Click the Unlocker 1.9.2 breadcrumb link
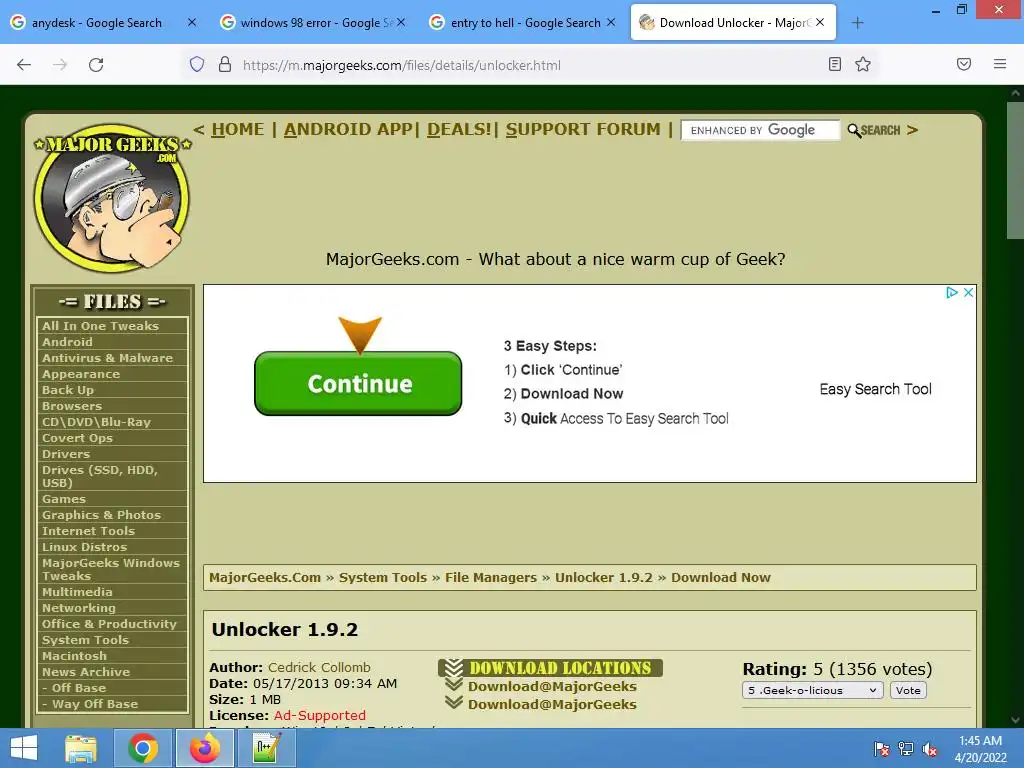Image resolution: width=1024 pixels, height=768 pixels. (x=603, y=577)
